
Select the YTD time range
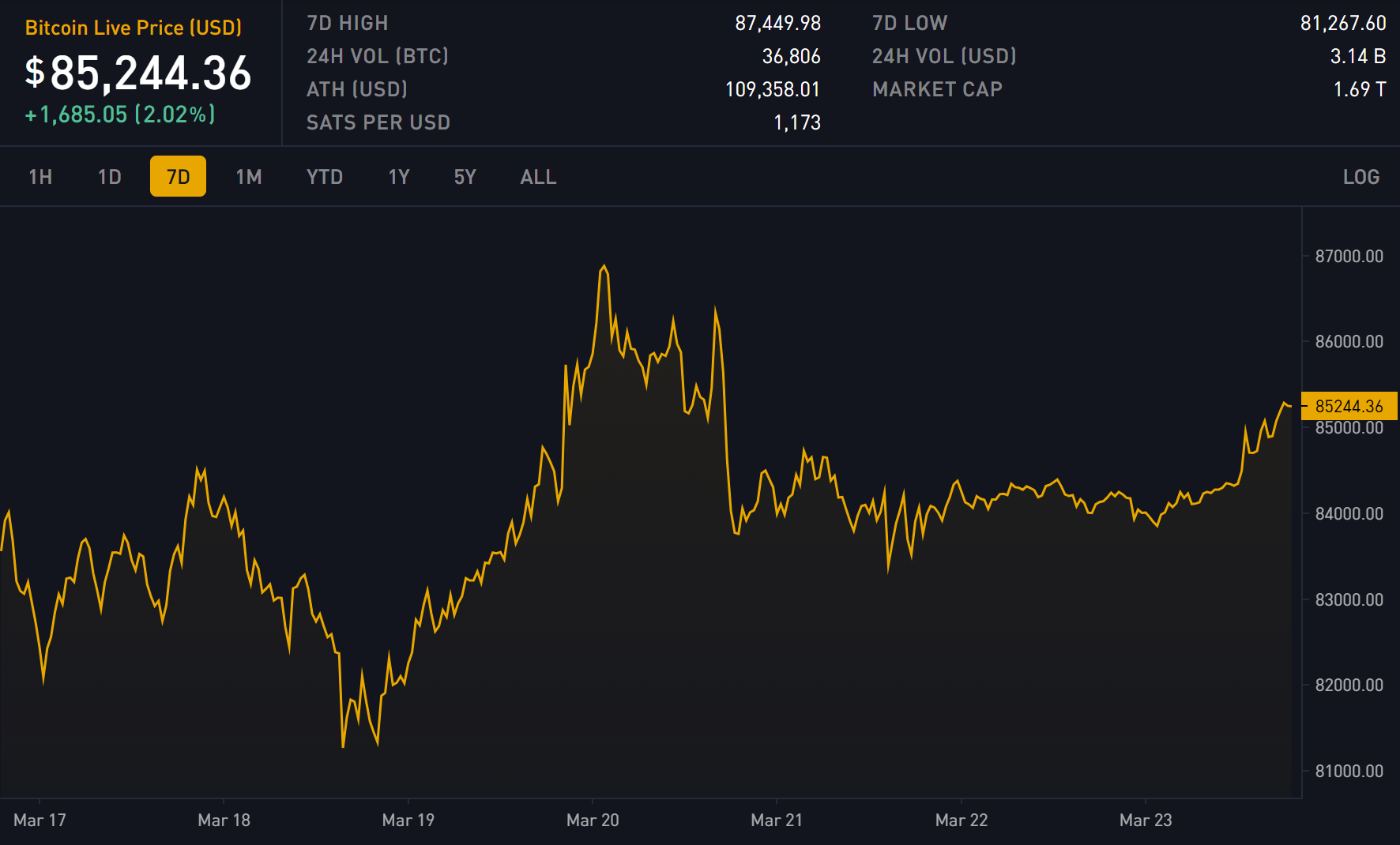point(324,177)
